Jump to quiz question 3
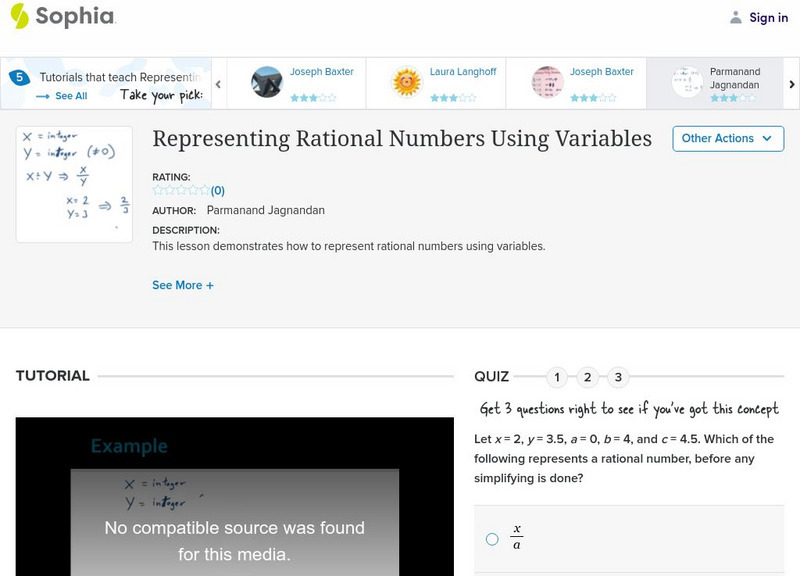 [619, 377]
